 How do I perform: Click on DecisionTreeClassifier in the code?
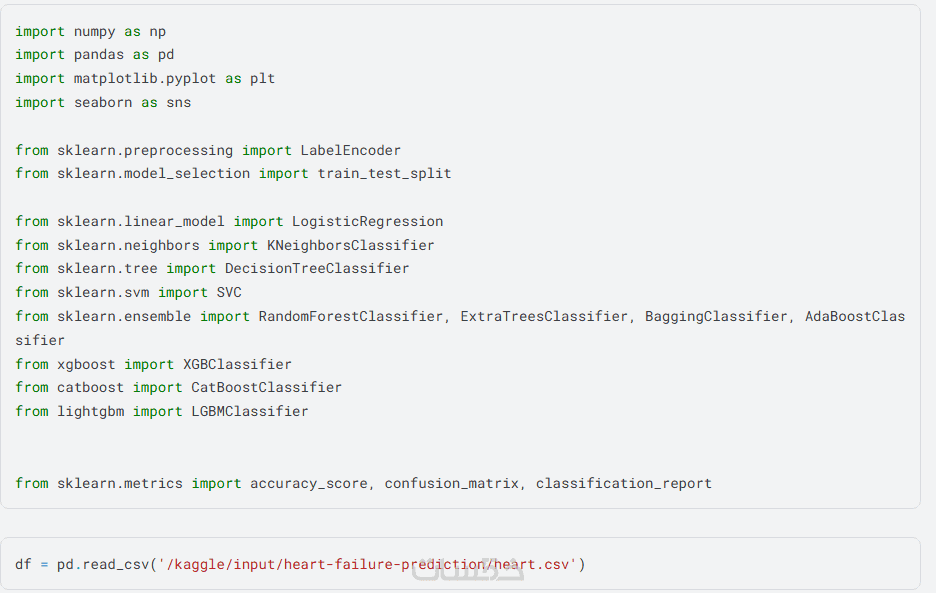(x=317, y=268)
